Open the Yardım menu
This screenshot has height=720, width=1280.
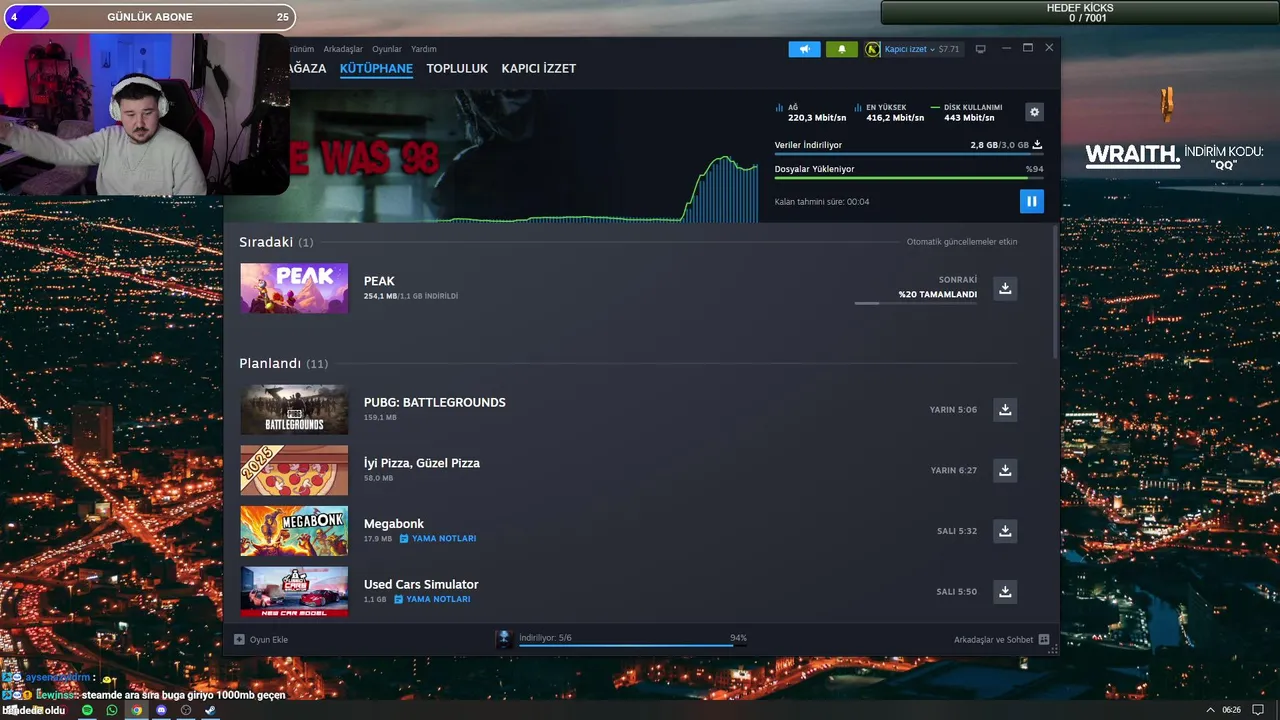(424, 49)
